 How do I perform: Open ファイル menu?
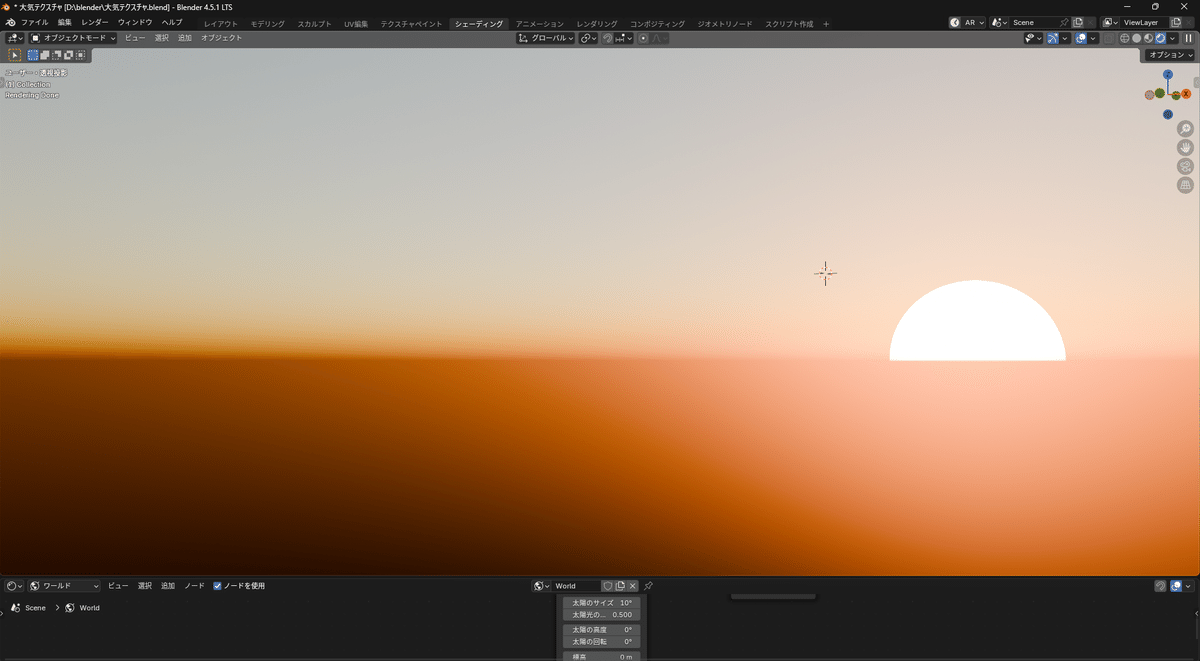[35, 22]
